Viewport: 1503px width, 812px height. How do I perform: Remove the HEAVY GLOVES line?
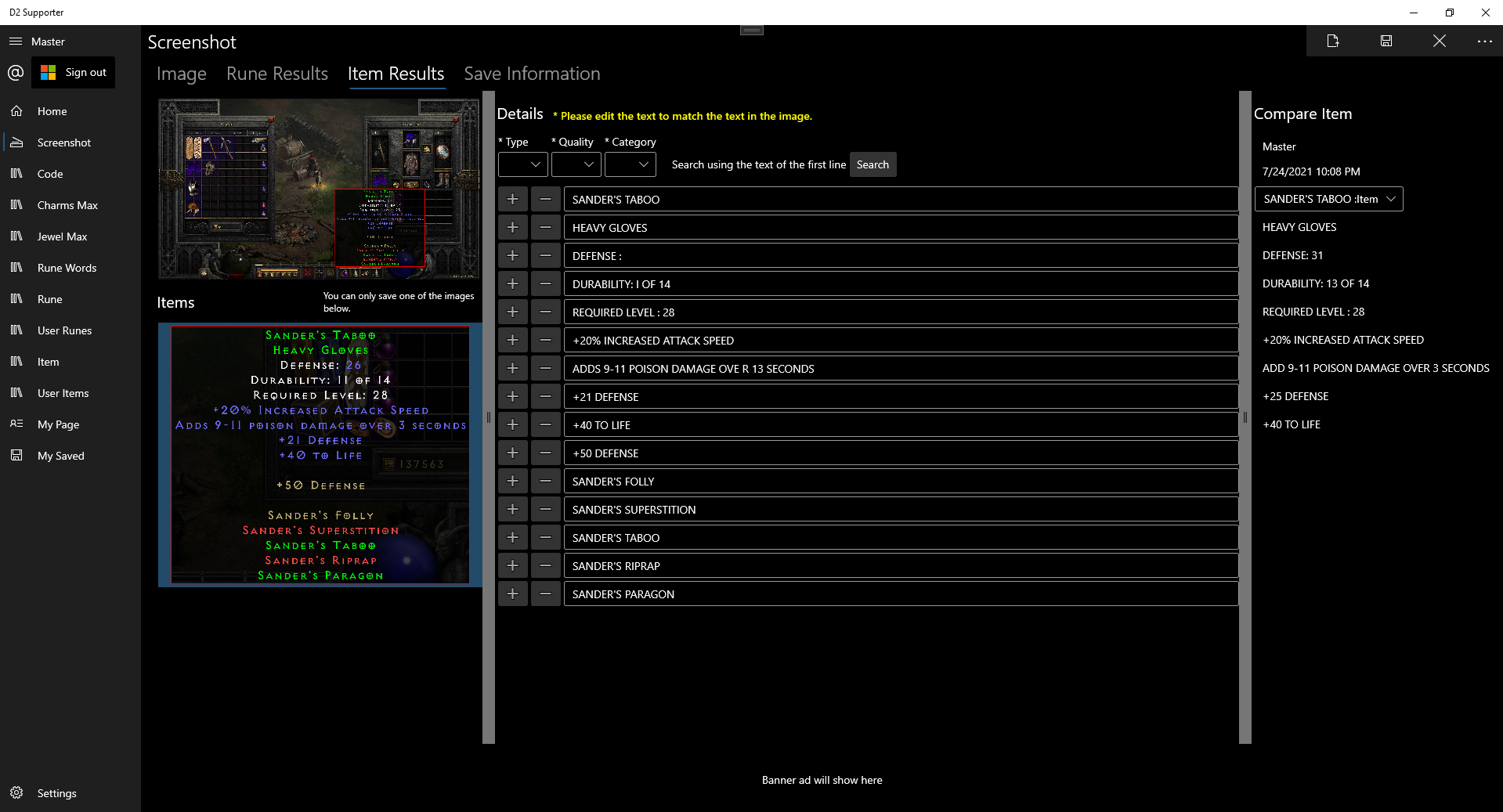click(546, 228)
